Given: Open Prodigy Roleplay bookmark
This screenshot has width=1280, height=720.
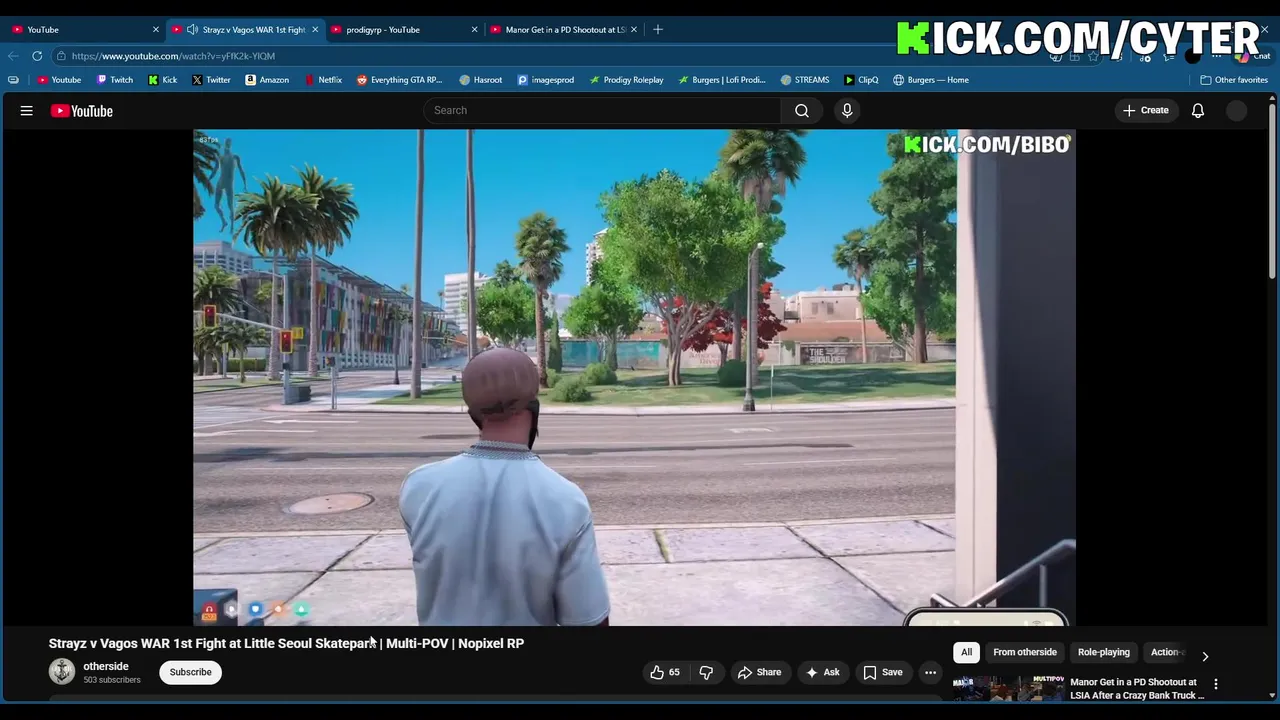Looking at the screenshot, I should [x=626, y=80].
